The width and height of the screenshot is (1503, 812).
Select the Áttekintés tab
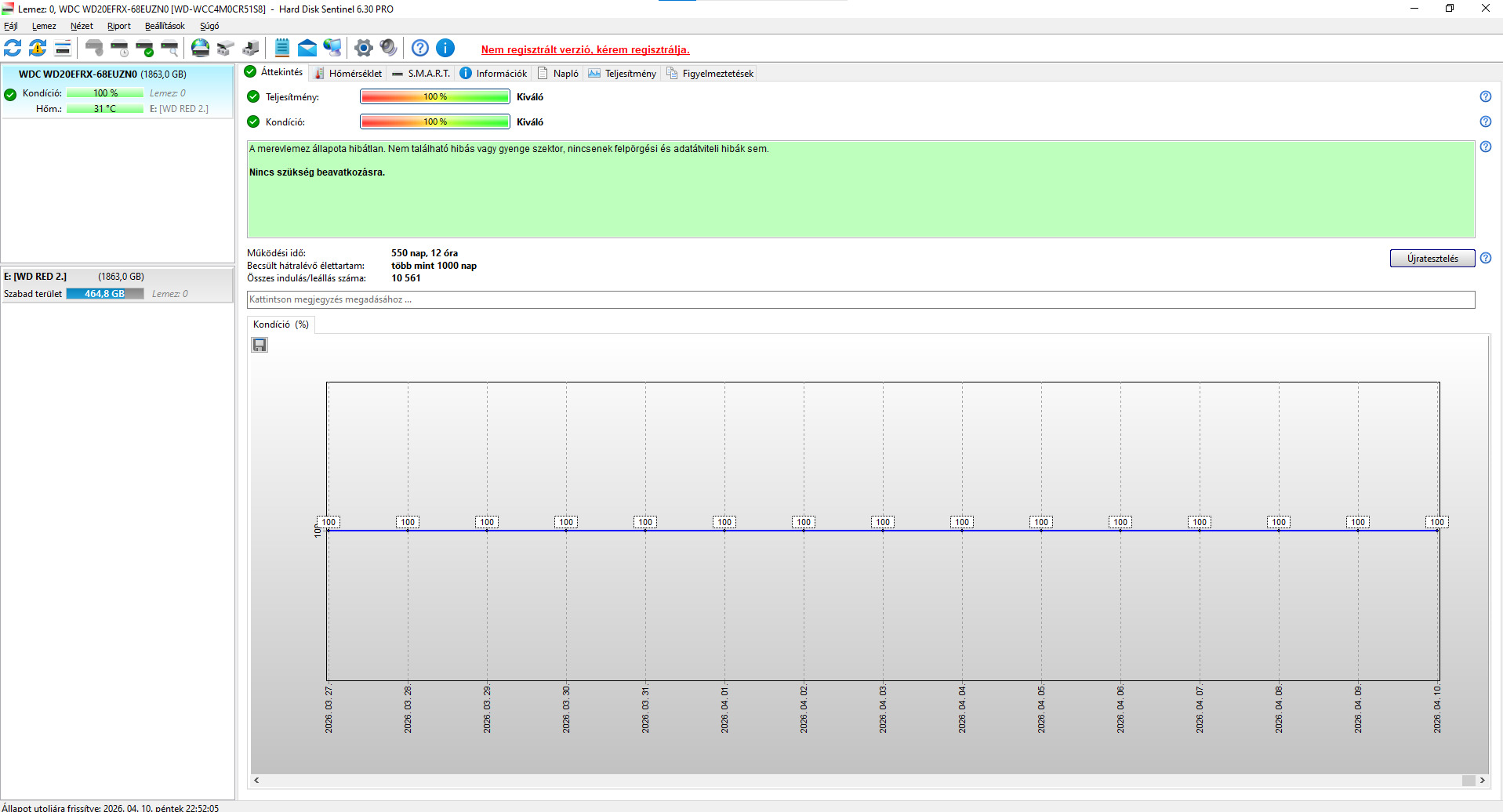274,72
